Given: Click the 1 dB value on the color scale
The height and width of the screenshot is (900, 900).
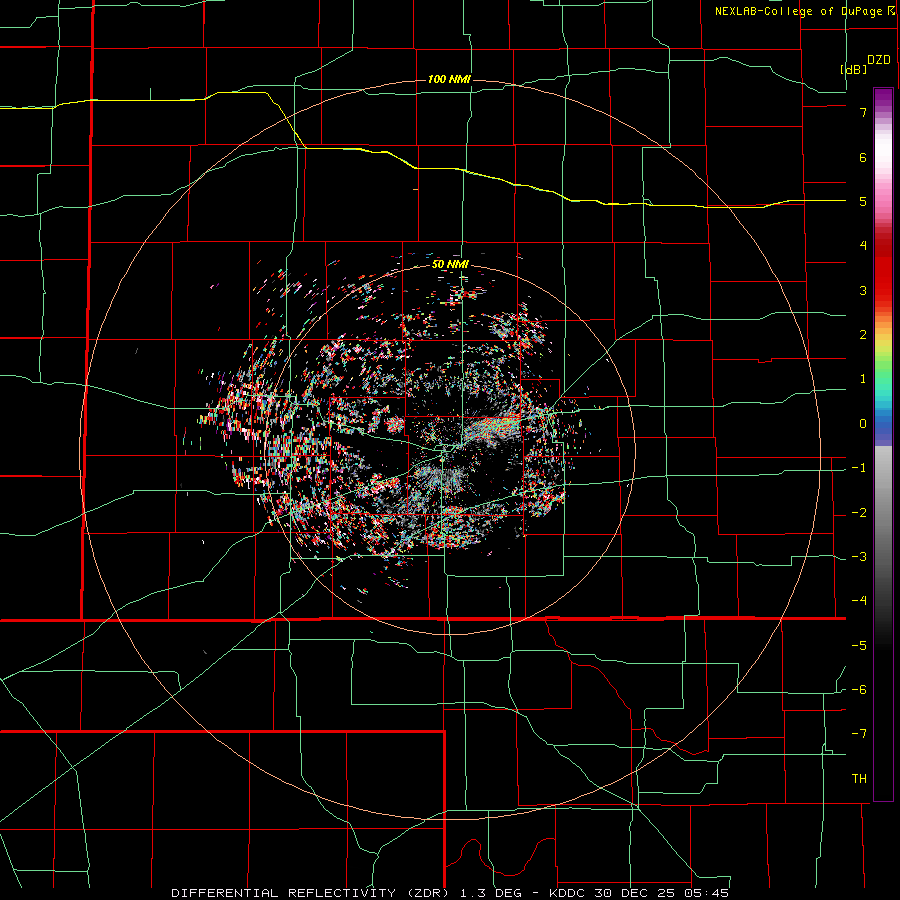Looking at the screenshot, I should [863, 379].
